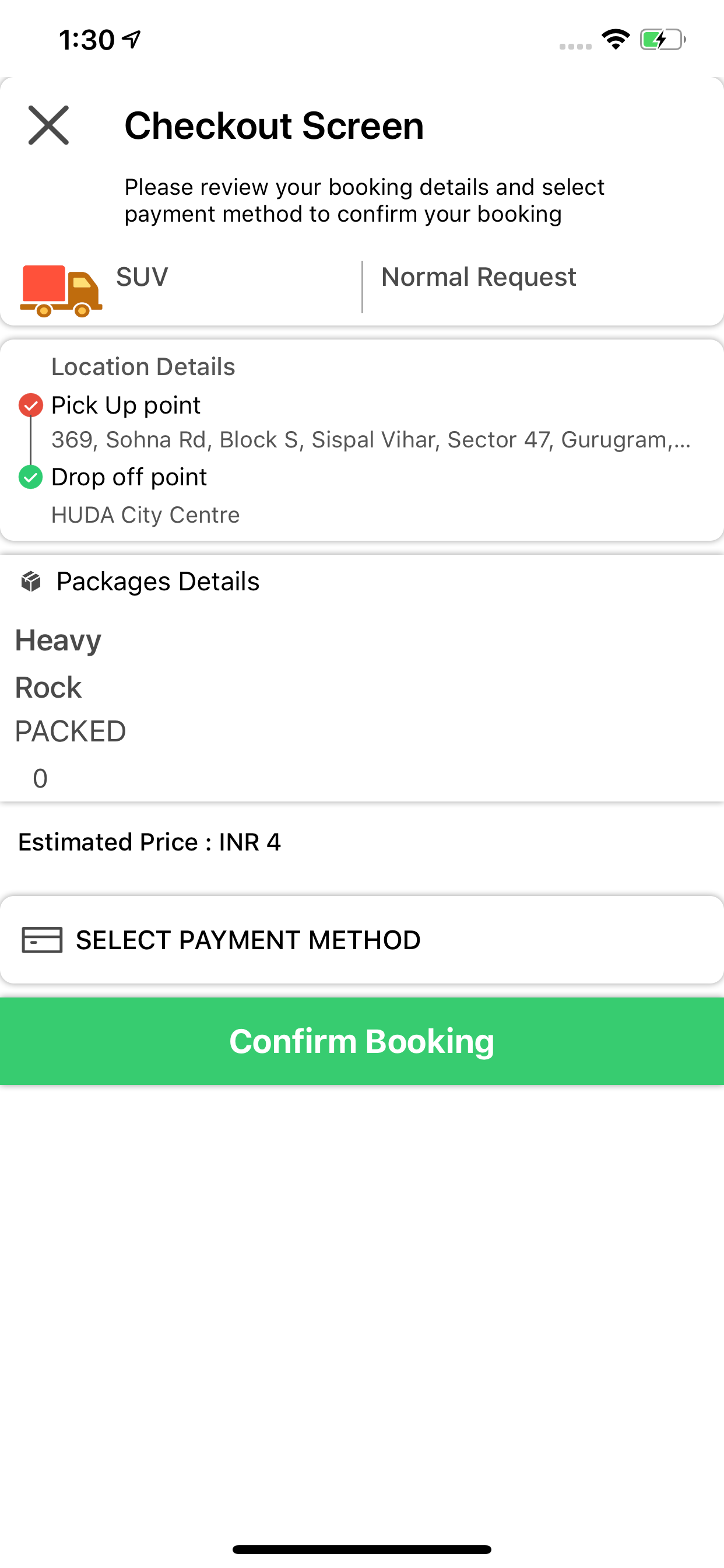Tap the Estimated Price INR 4 text

[x=150, y=842]
